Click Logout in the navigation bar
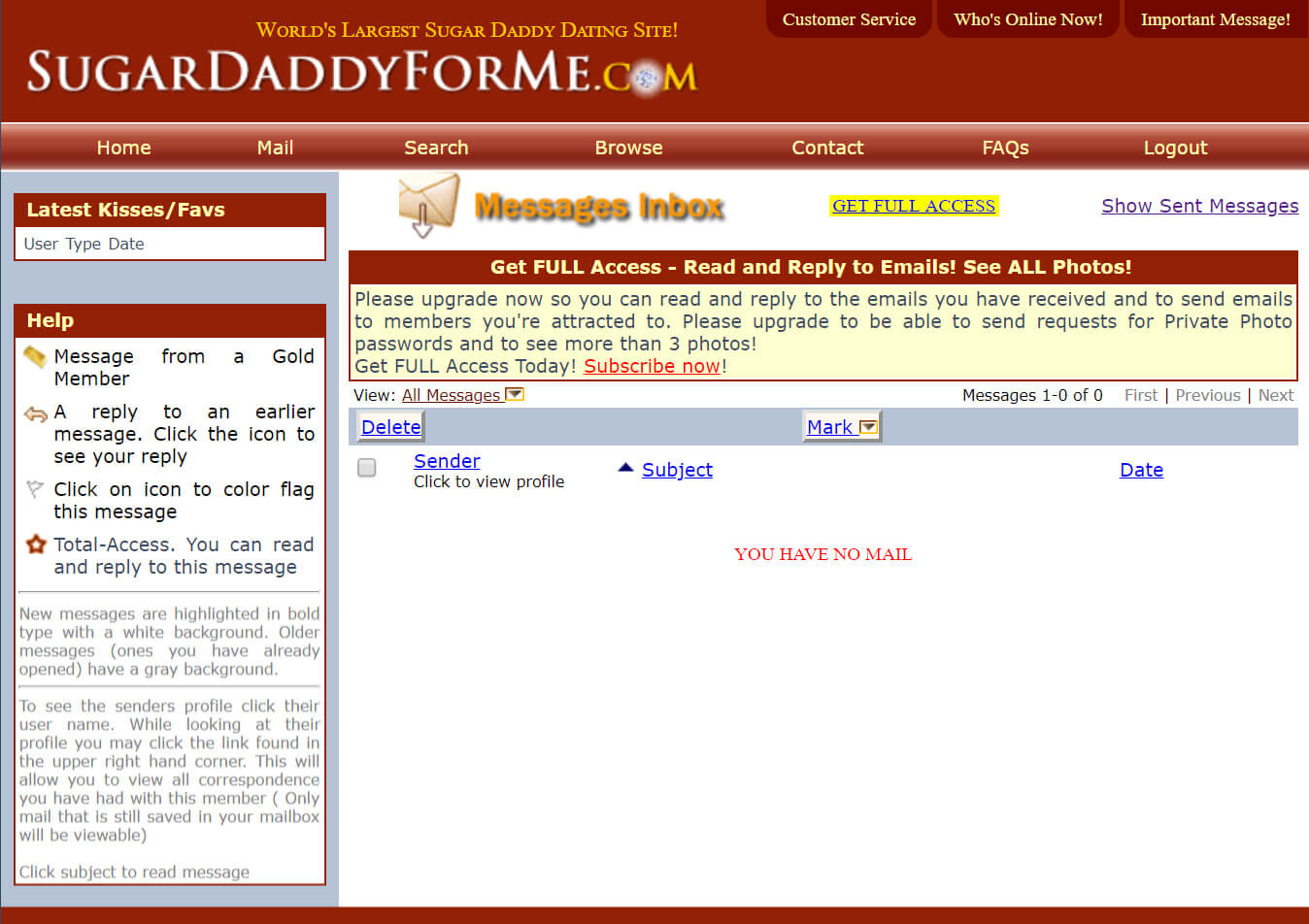 click(x=1175, y=148)
